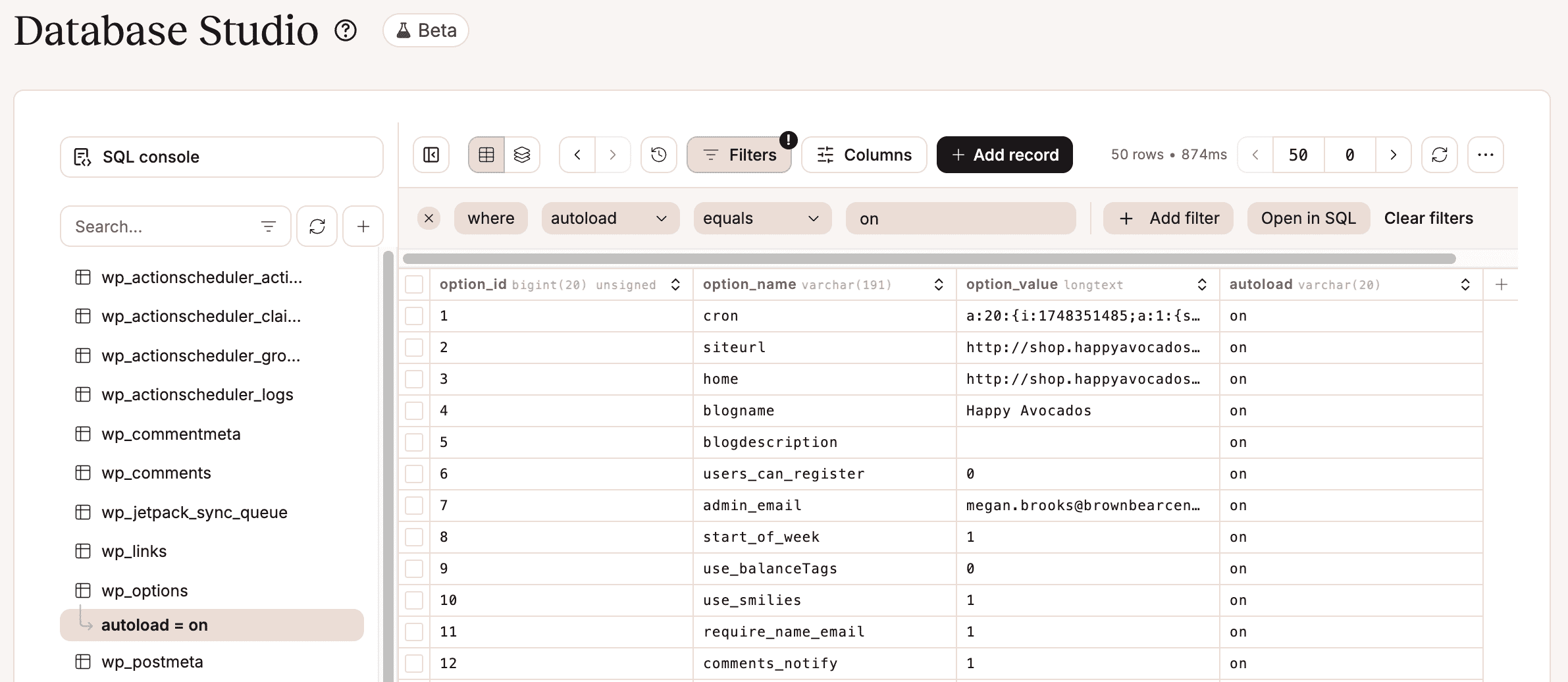1568x682 pixels.
Task: Click Clear filters
Action: pos(1428,218)
